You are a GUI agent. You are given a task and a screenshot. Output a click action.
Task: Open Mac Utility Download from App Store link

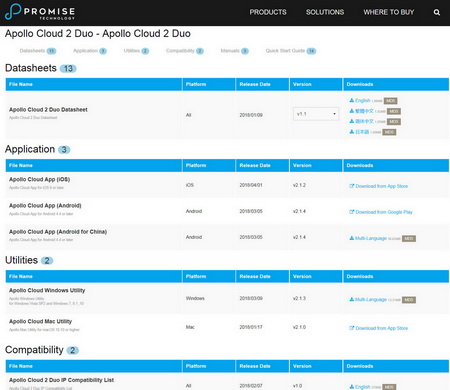pyautogui.click(x=381, y=328)
